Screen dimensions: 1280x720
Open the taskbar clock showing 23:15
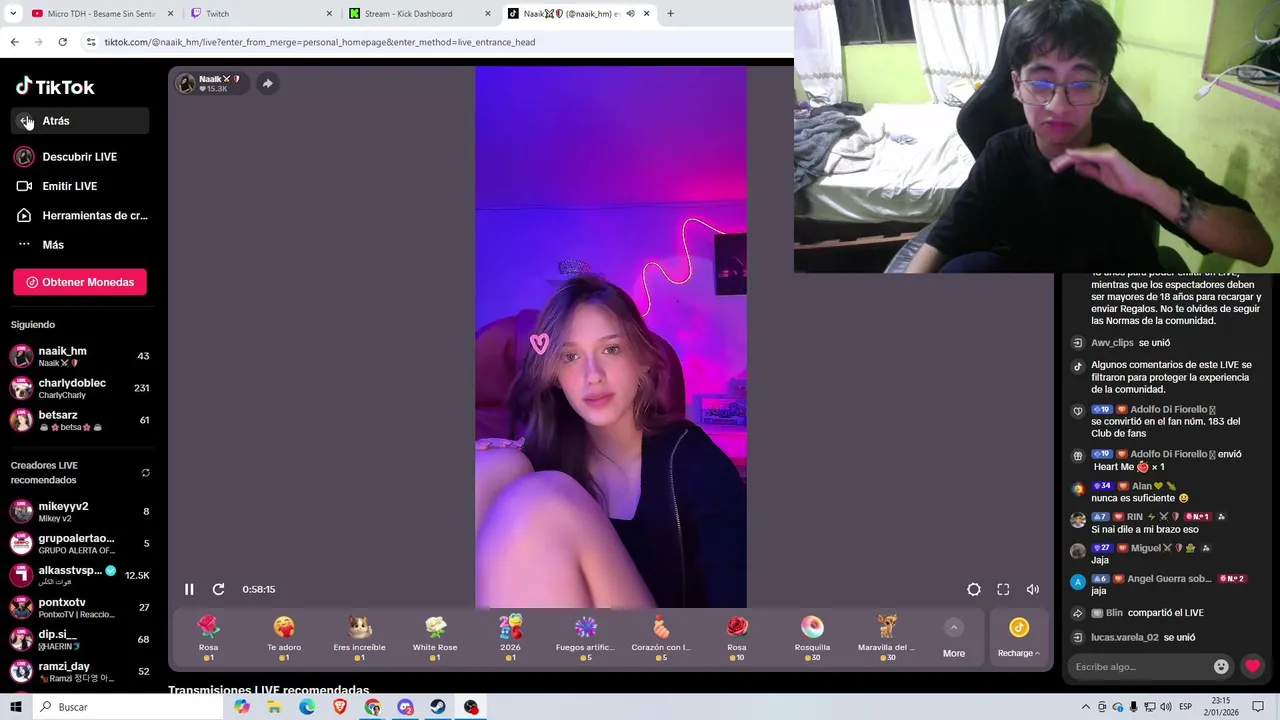1221,707
